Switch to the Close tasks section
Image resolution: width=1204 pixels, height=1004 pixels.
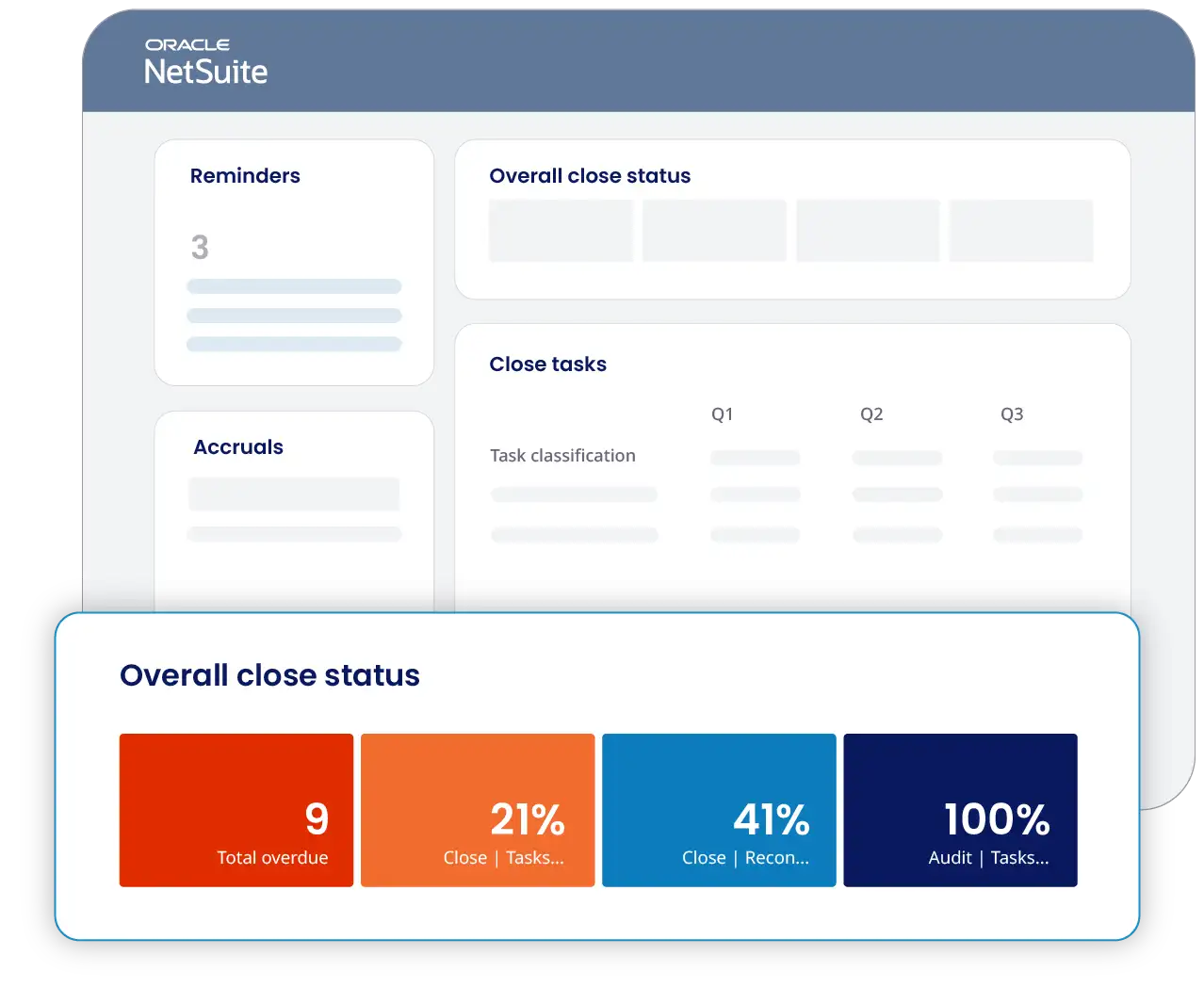pyautogui.click(x=547, y=364)
